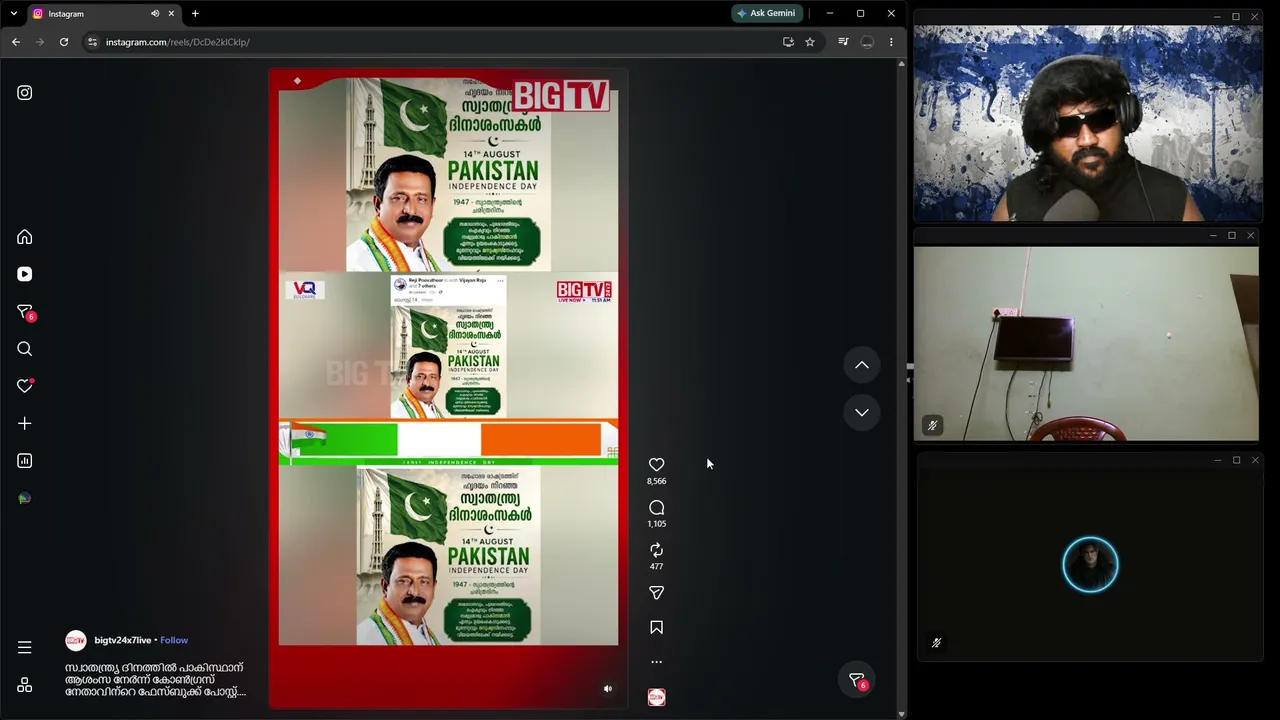The width and height of the screenshot is (1280, 720).
Task: View site information in the address bar
Action: (92, 42)
